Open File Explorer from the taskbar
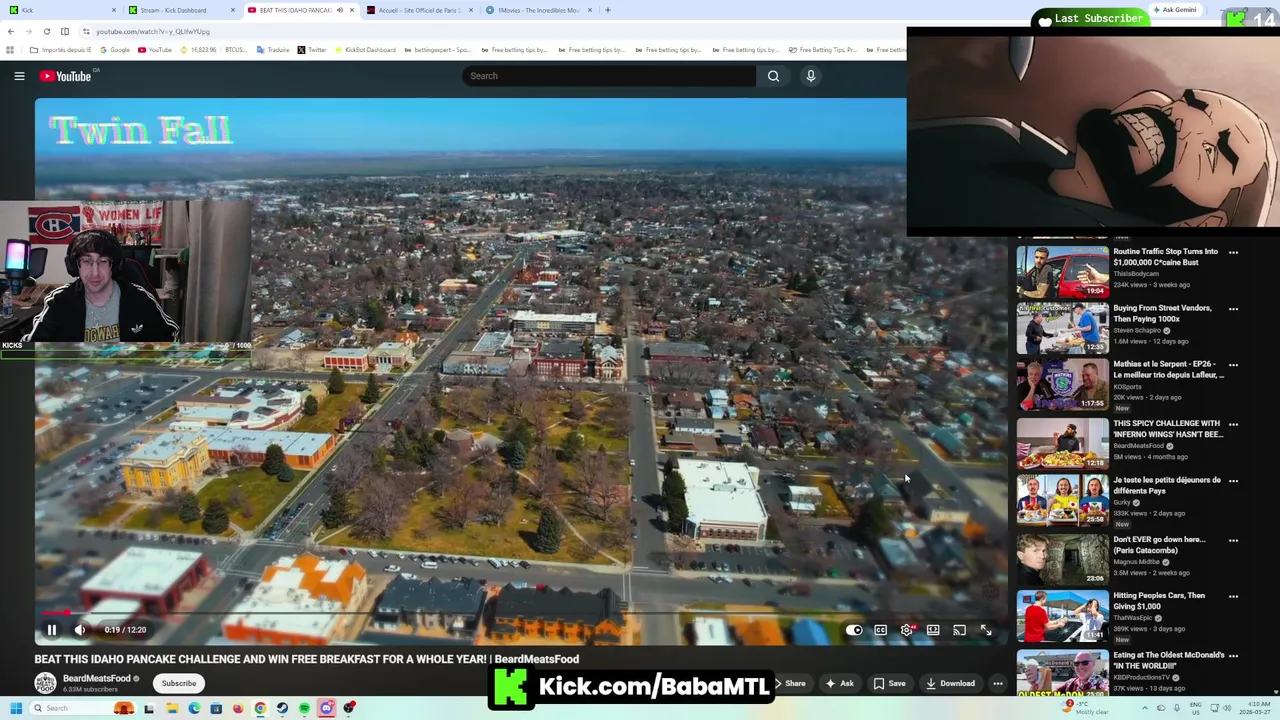 click(172, 708)
